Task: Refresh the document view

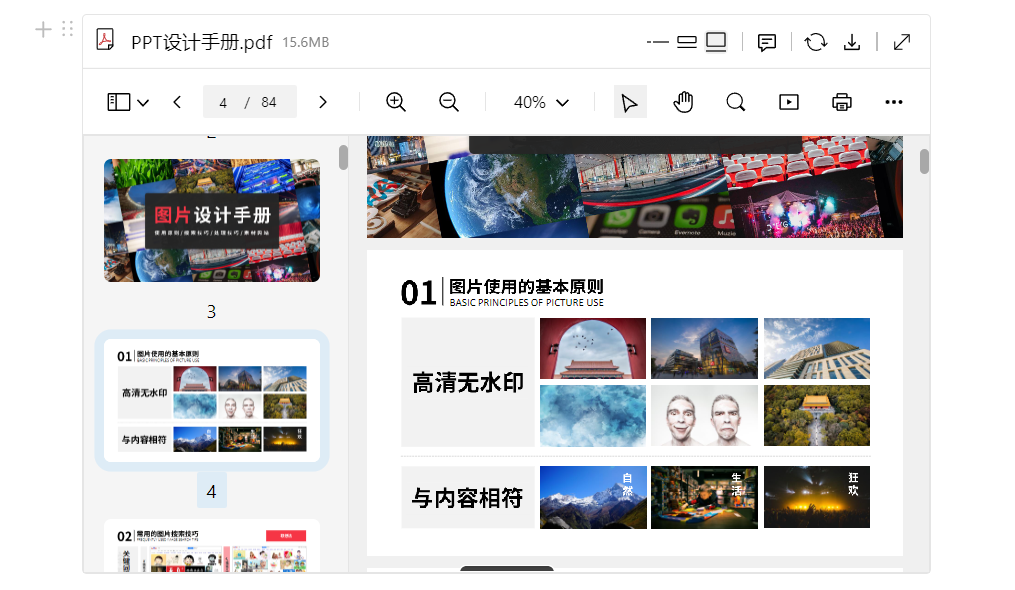Action: pos(815,42)
